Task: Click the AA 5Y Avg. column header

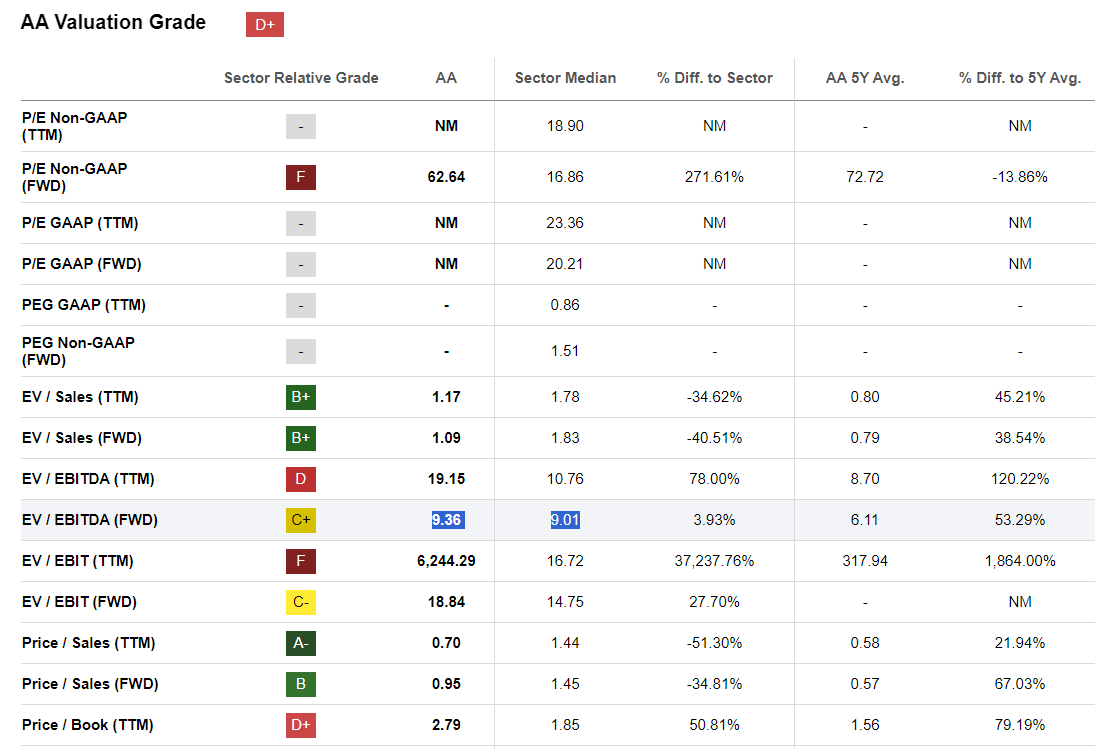Action: pos(864,78)
